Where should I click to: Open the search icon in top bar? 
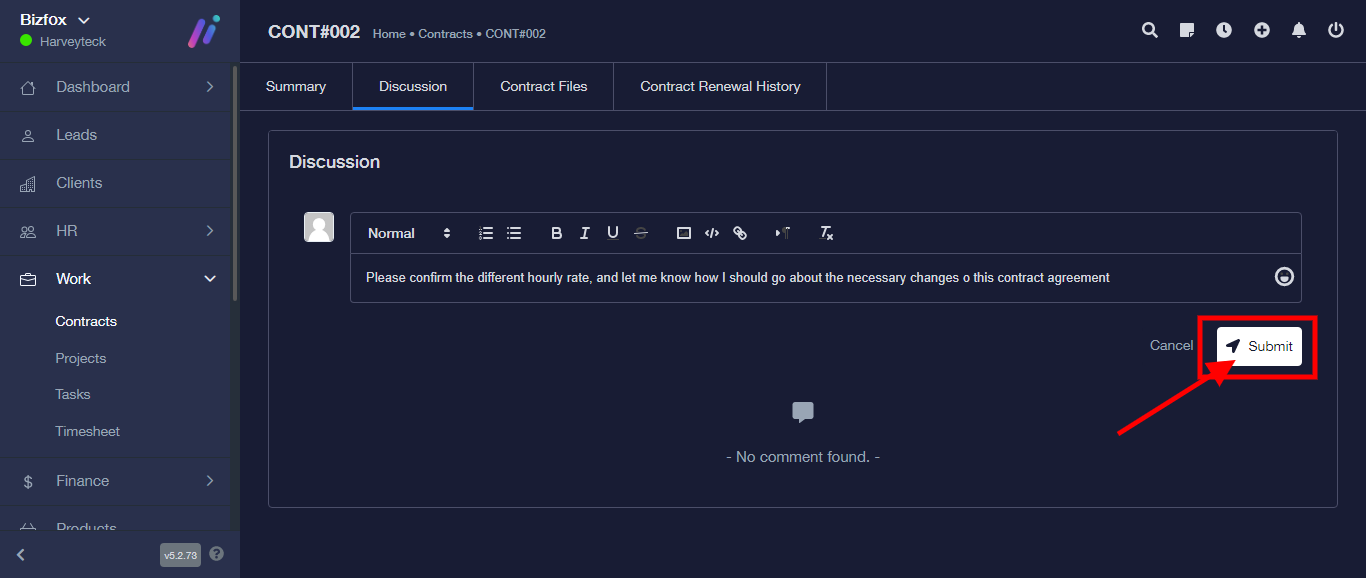pos(1150,30)
